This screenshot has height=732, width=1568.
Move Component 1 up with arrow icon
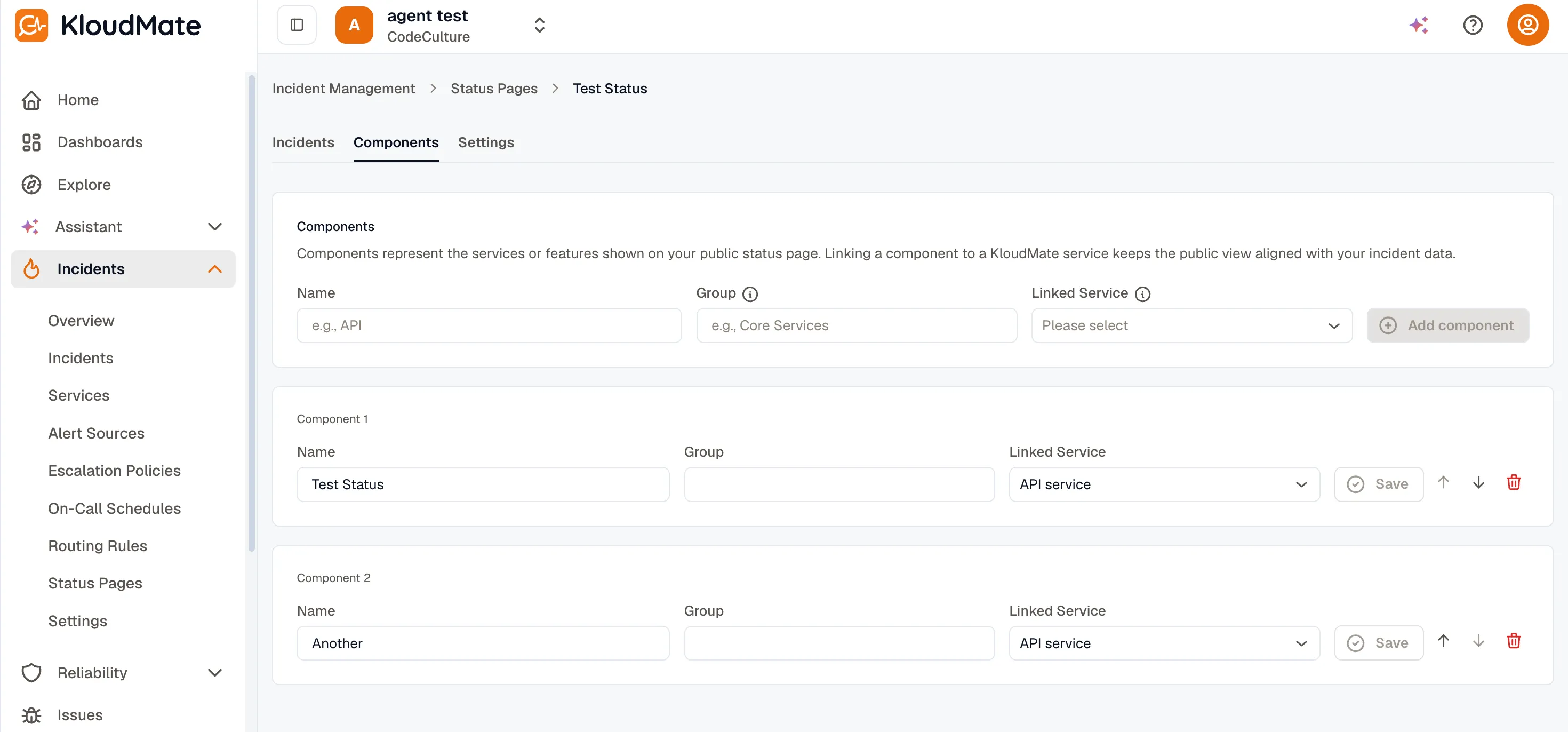click(x=1443, y=482)
